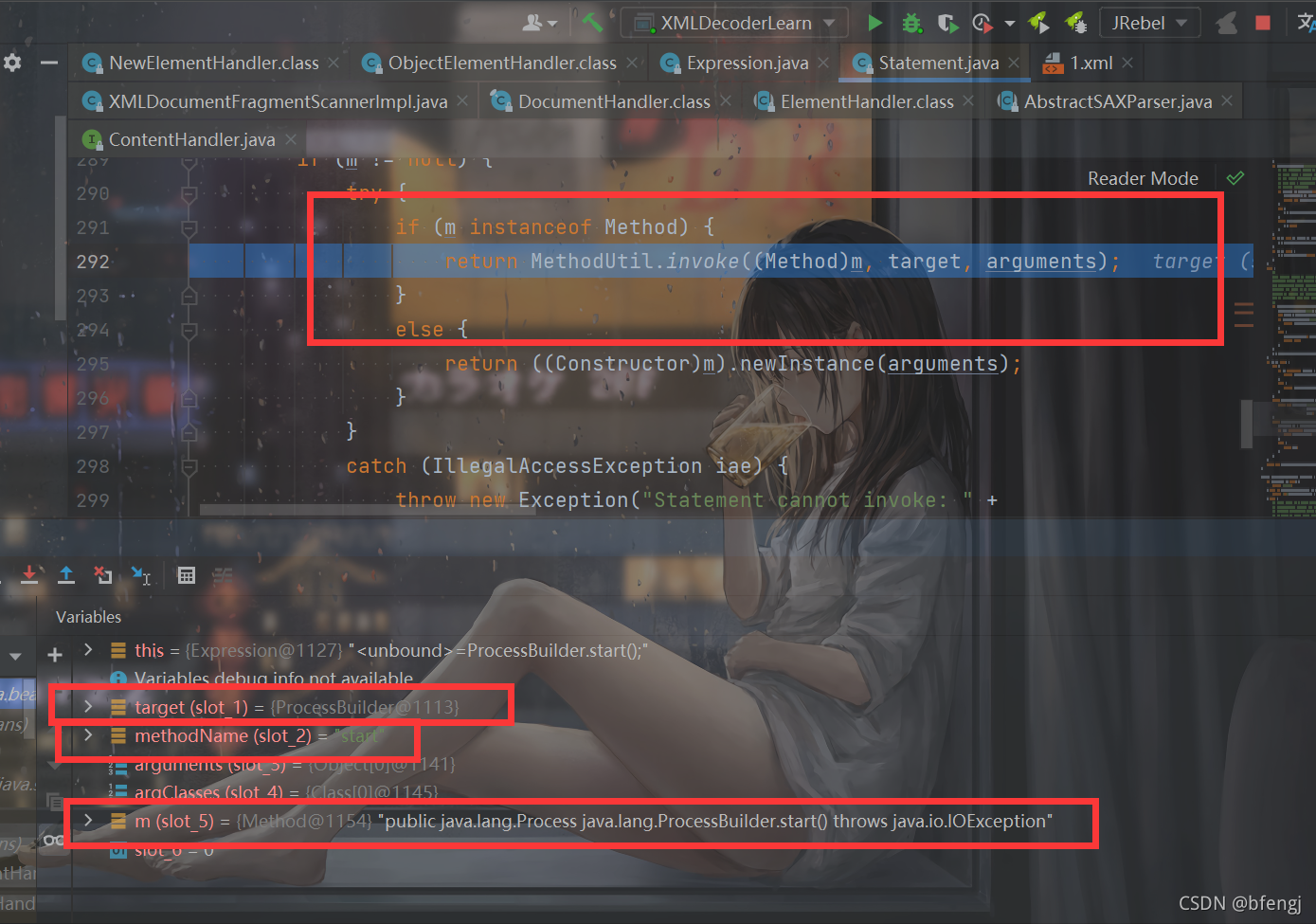Click the translate icon in the toolbar
Screen dimensions: 1316x924
[1306, 23]
